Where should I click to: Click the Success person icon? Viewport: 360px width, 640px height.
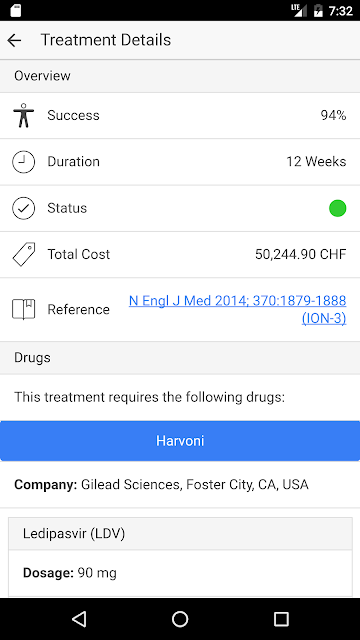tap(24, 116)
